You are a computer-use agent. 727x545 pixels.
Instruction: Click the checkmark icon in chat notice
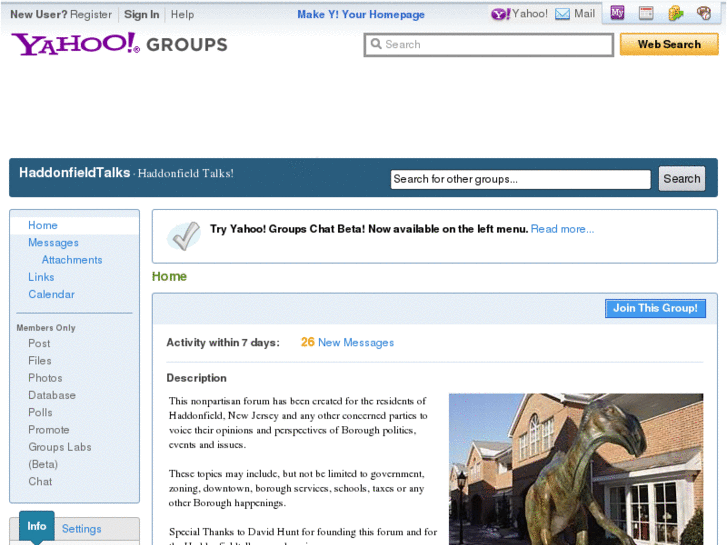pos(184,236)
